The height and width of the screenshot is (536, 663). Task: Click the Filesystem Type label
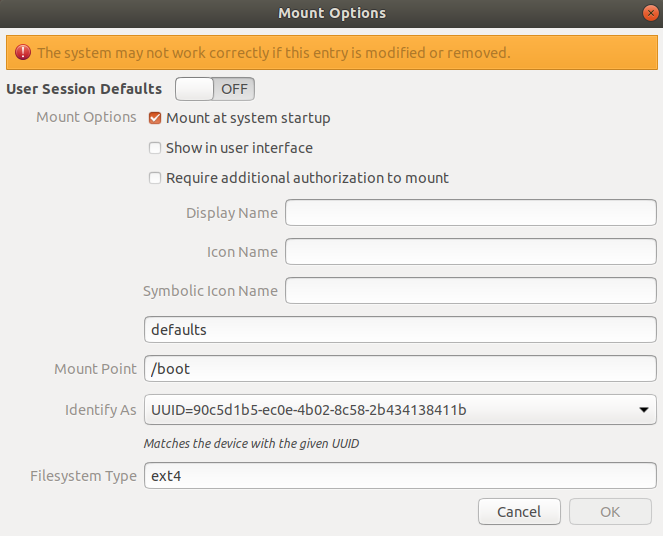[x=83, y=476]
